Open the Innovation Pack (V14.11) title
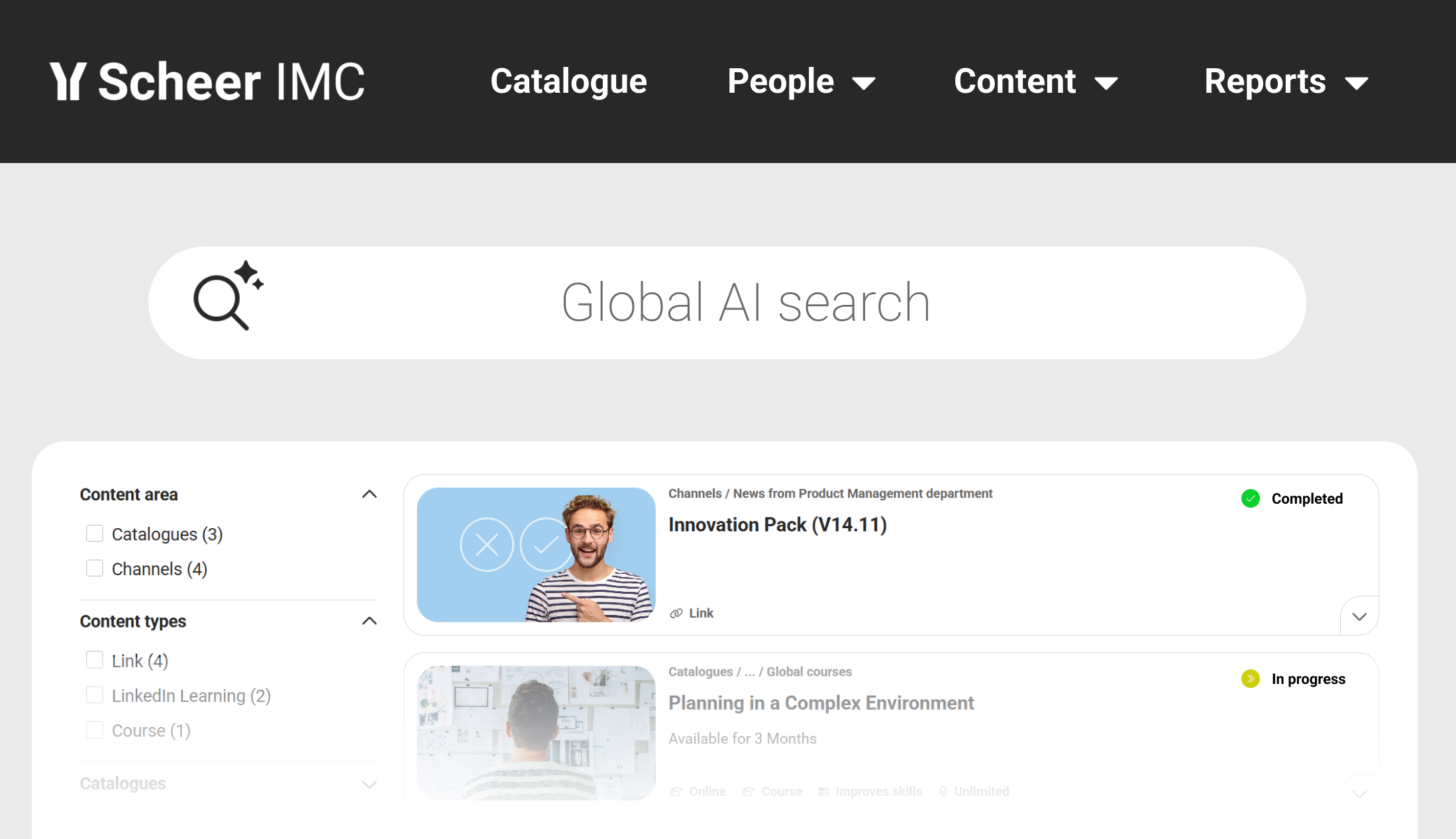1456x839 pixels. (778, 525)
